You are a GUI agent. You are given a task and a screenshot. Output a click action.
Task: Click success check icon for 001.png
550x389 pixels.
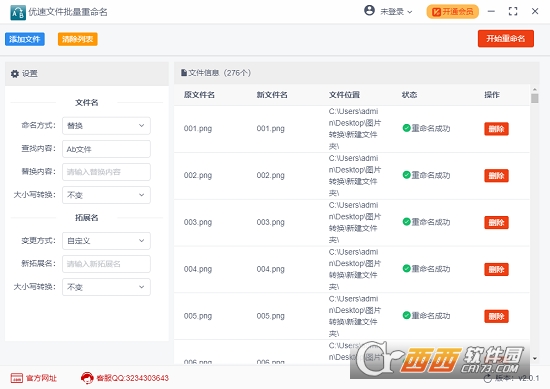tap(407, 128)
